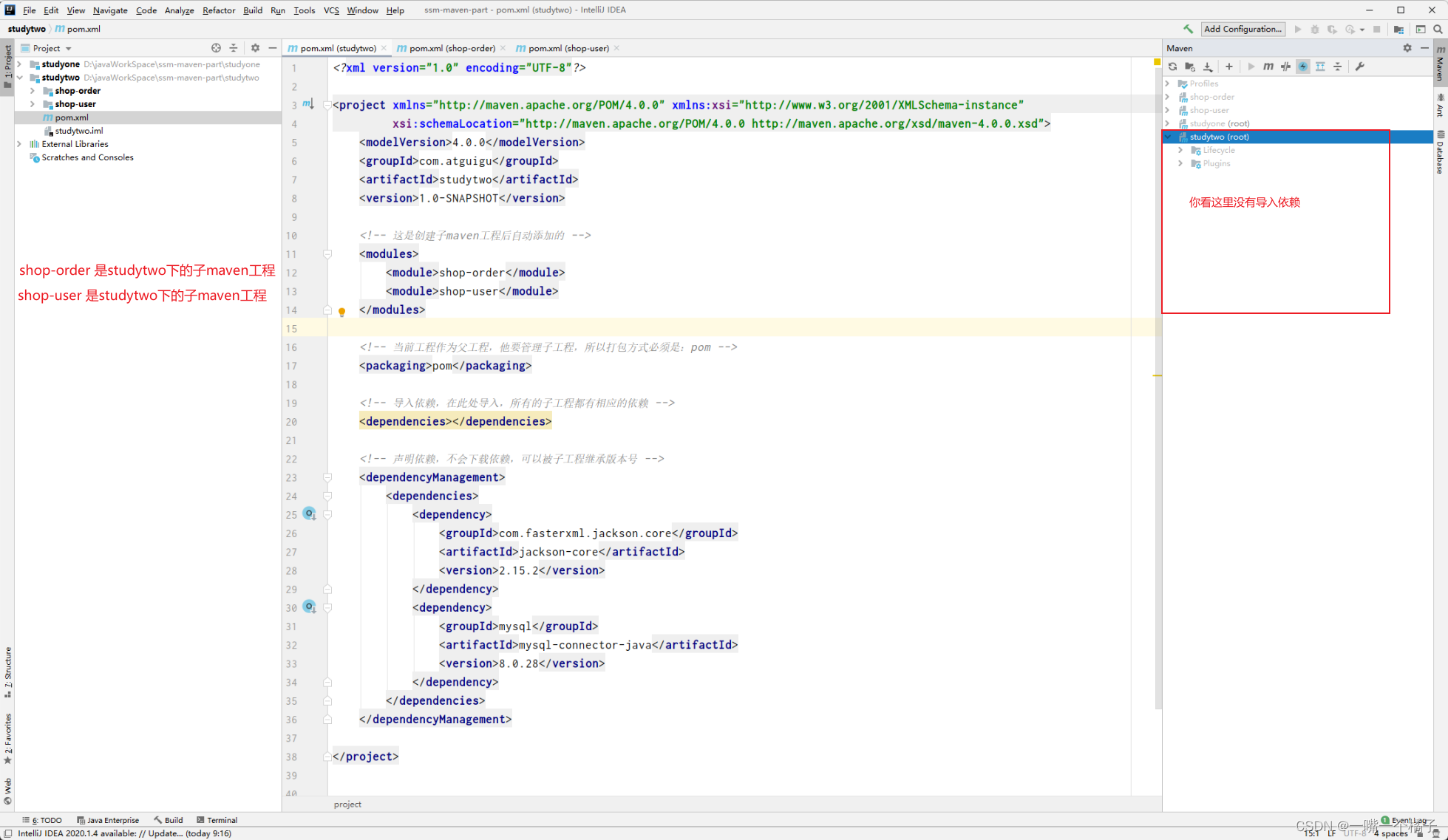Toggle Structure side tool window
This screenshot has width=1448, height=840.
coord(7,672)
